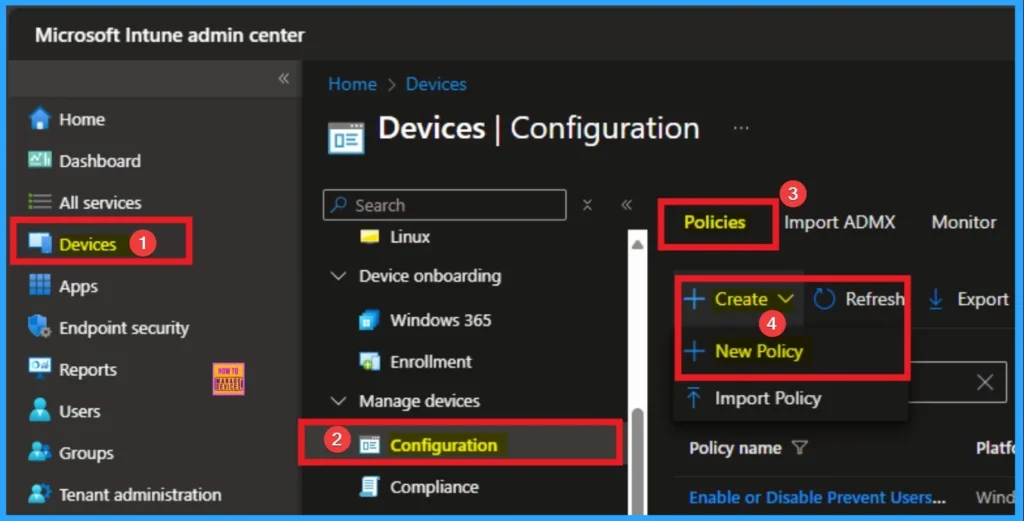The image size is (1024, 521).
Task: Select Import Policy menu entry
Action: [767, 398]
